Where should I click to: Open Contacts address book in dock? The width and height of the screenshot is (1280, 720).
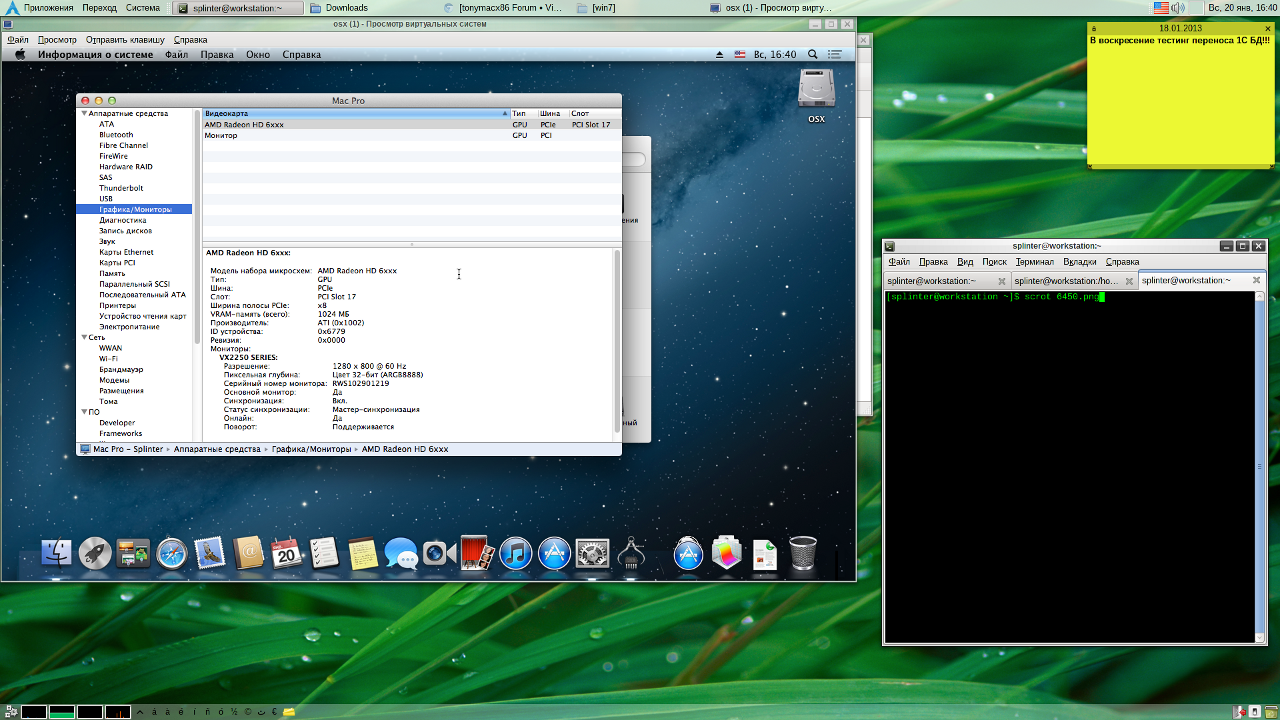coord(248,552)
